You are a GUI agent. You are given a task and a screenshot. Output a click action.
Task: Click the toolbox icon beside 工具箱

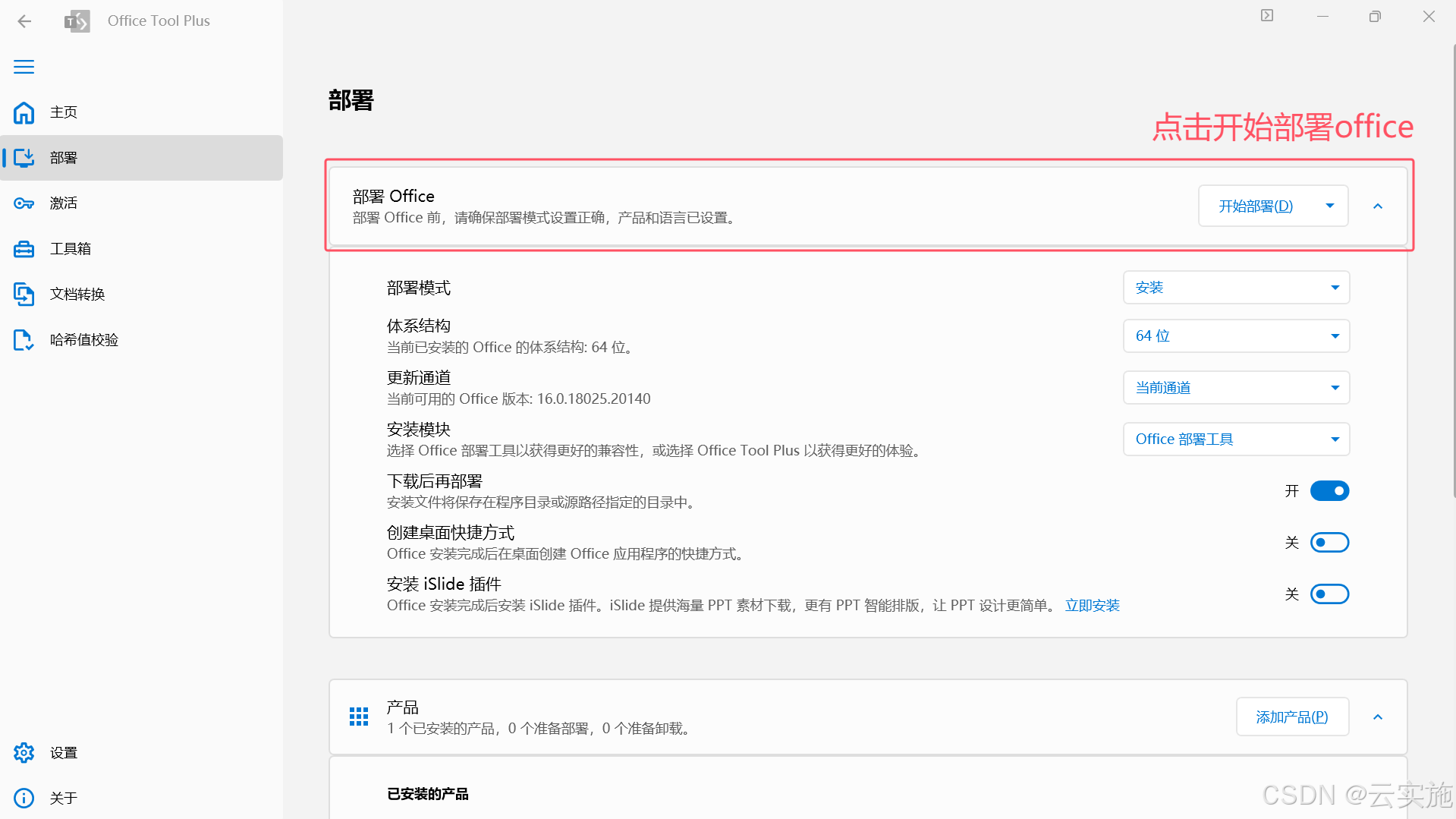point(24,249)
